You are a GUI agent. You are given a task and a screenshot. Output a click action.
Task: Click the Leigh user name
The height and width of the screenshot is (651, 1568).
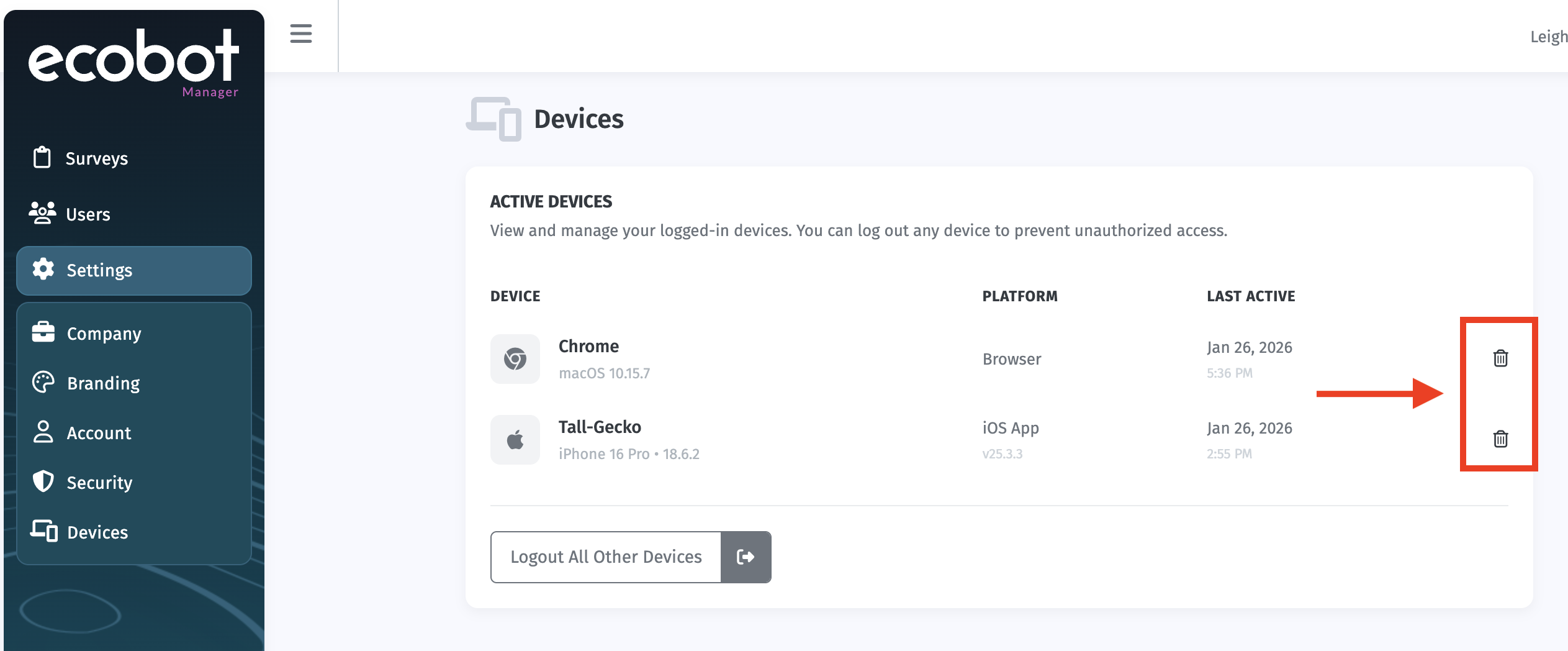[x=1549, y=37]
